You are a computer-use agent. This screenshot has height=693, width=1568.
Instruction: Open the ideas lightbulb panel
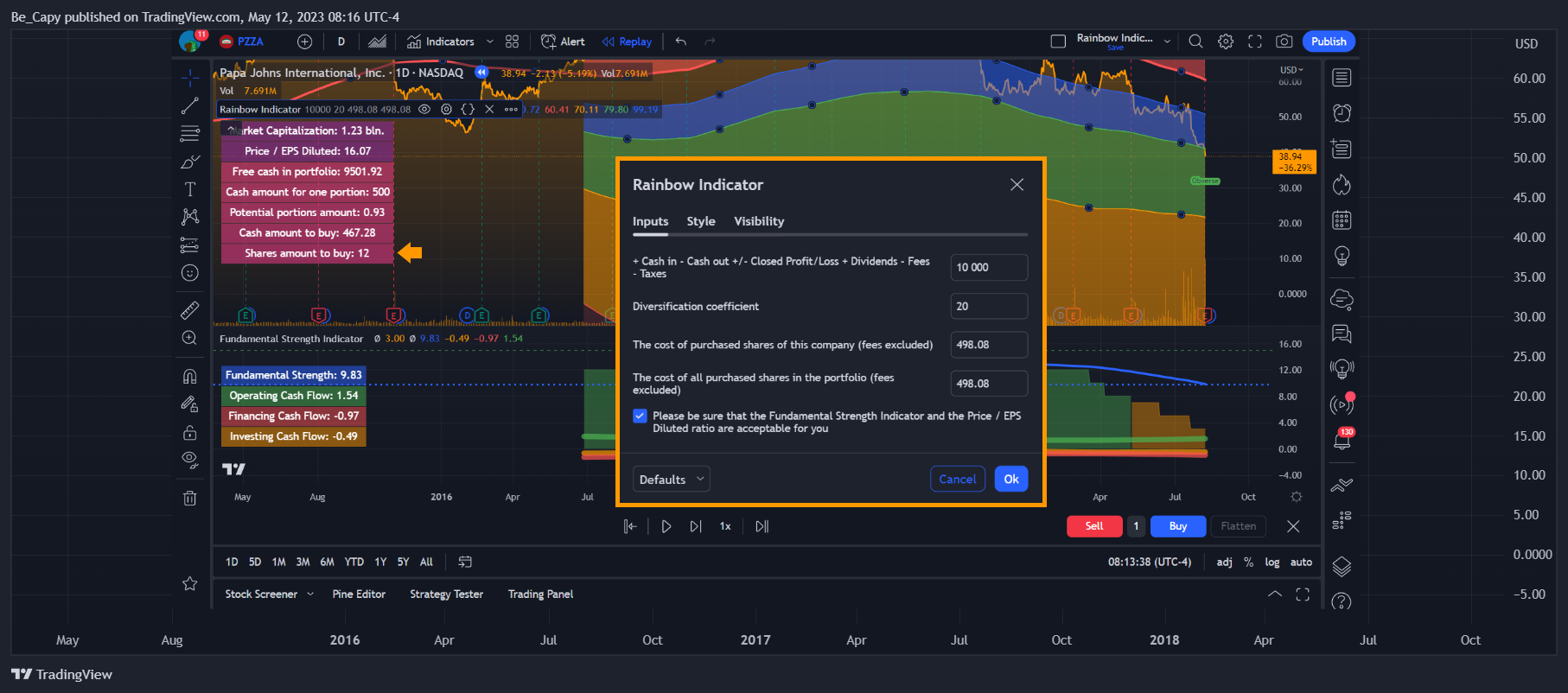point(1342,256)
